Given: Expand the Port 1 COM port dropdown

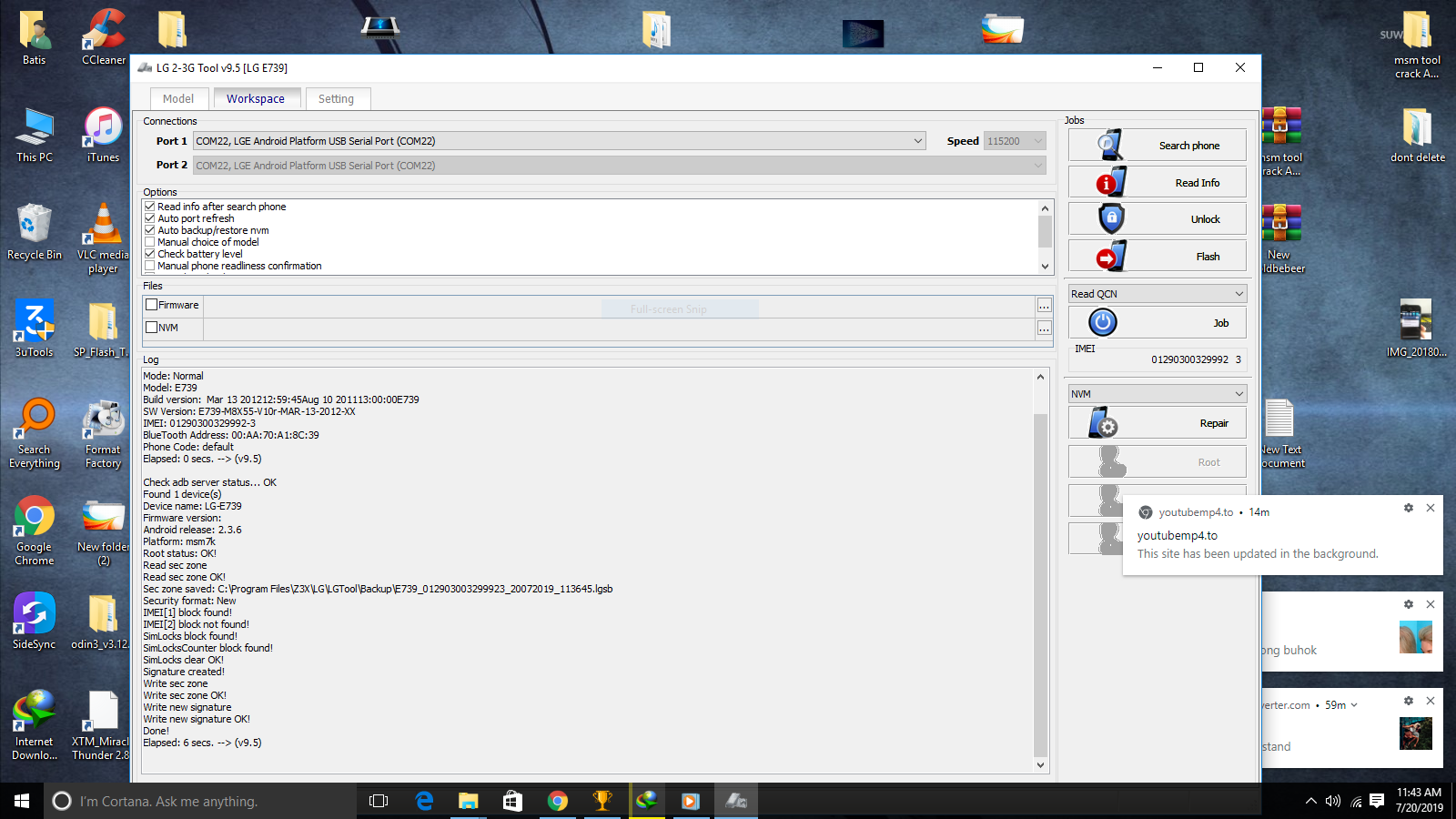Looking at the screenshot, I should [918, 141].
